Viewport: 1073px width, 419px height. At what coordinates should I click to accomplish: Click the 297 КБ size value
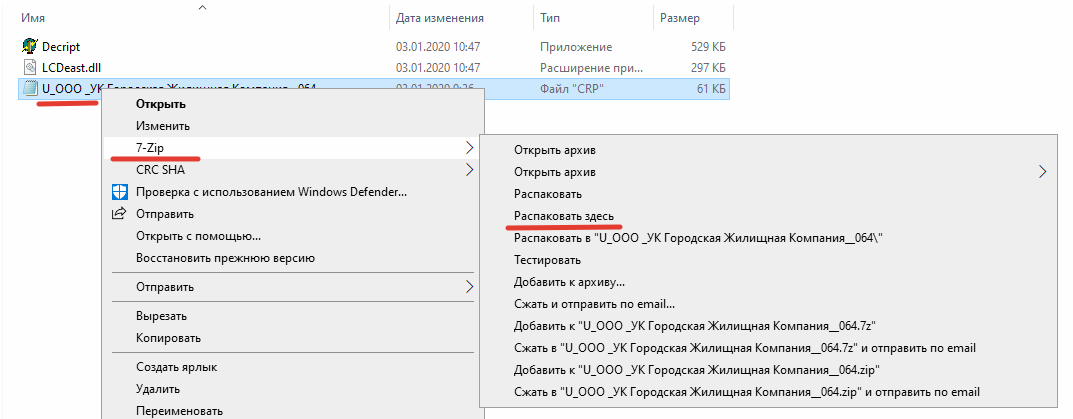coord(708,68)
